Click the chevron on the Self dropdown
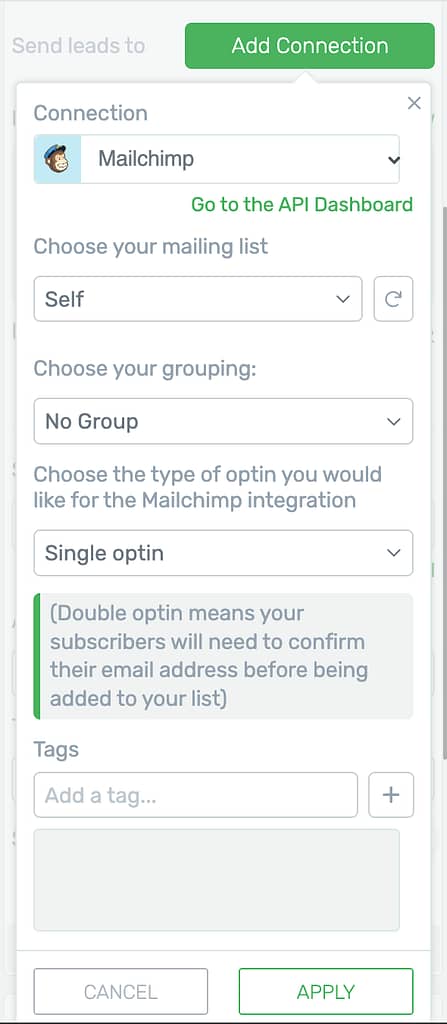The image size is (447, 1024). point(343,299)
